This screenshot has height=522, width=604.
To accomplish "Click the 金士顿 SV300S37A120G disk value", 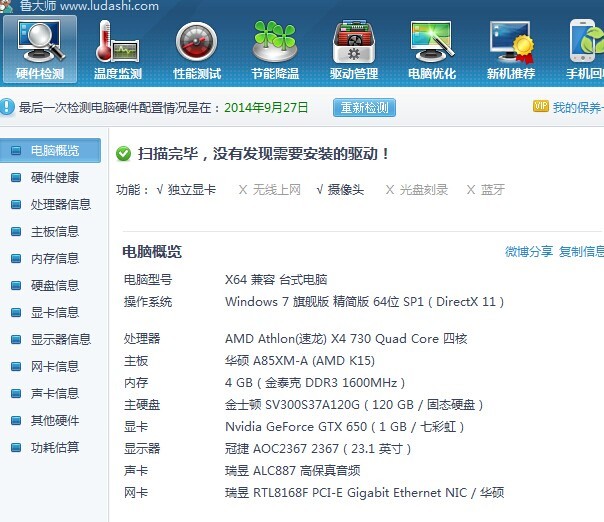I will [354, 405].
